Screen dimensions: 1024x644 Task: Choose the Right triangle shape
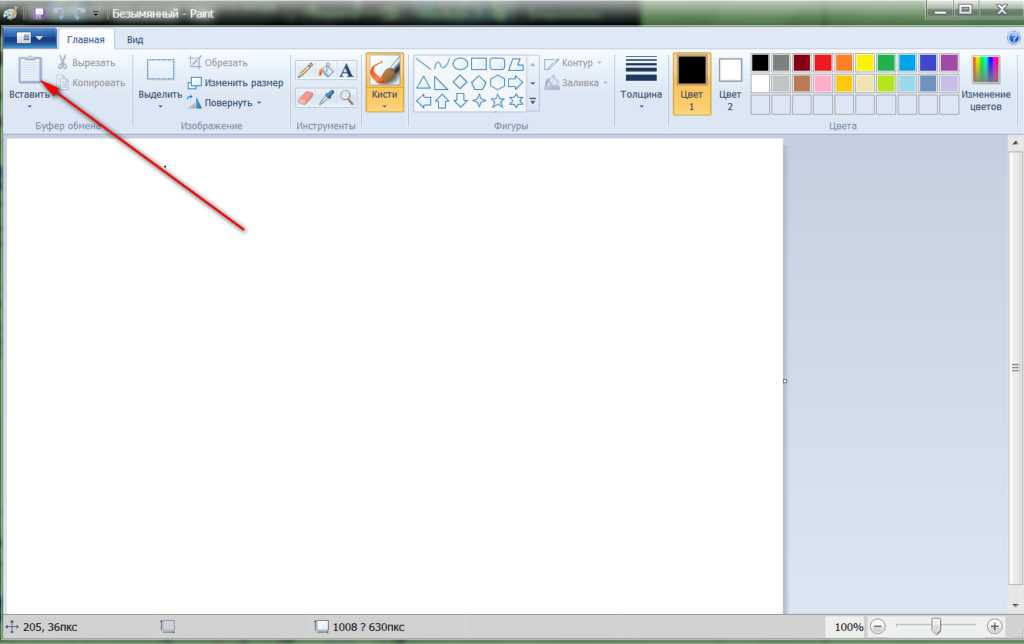[x=441, y=83]
